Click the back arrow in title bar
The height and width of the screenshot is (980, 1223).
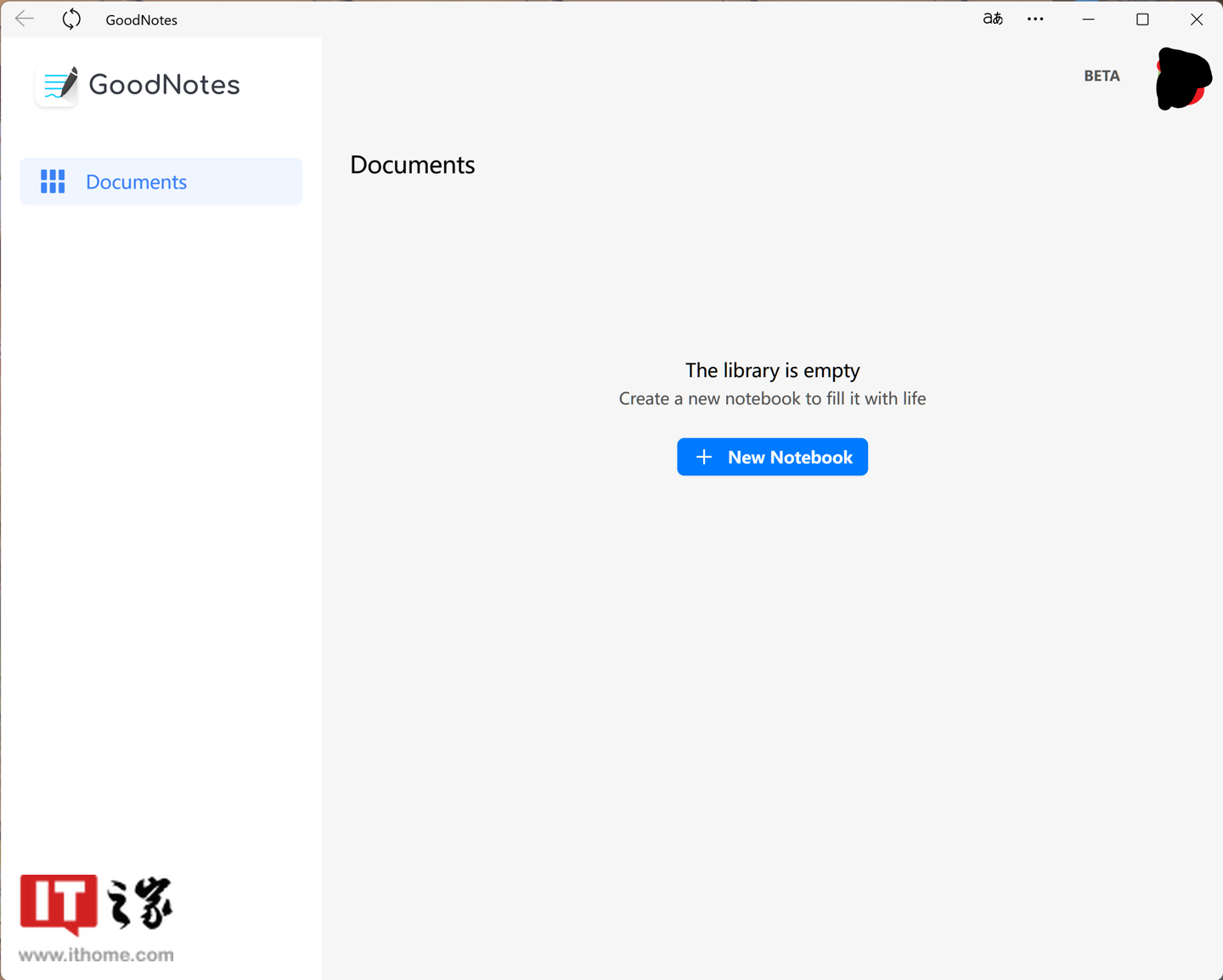[25, 19]
